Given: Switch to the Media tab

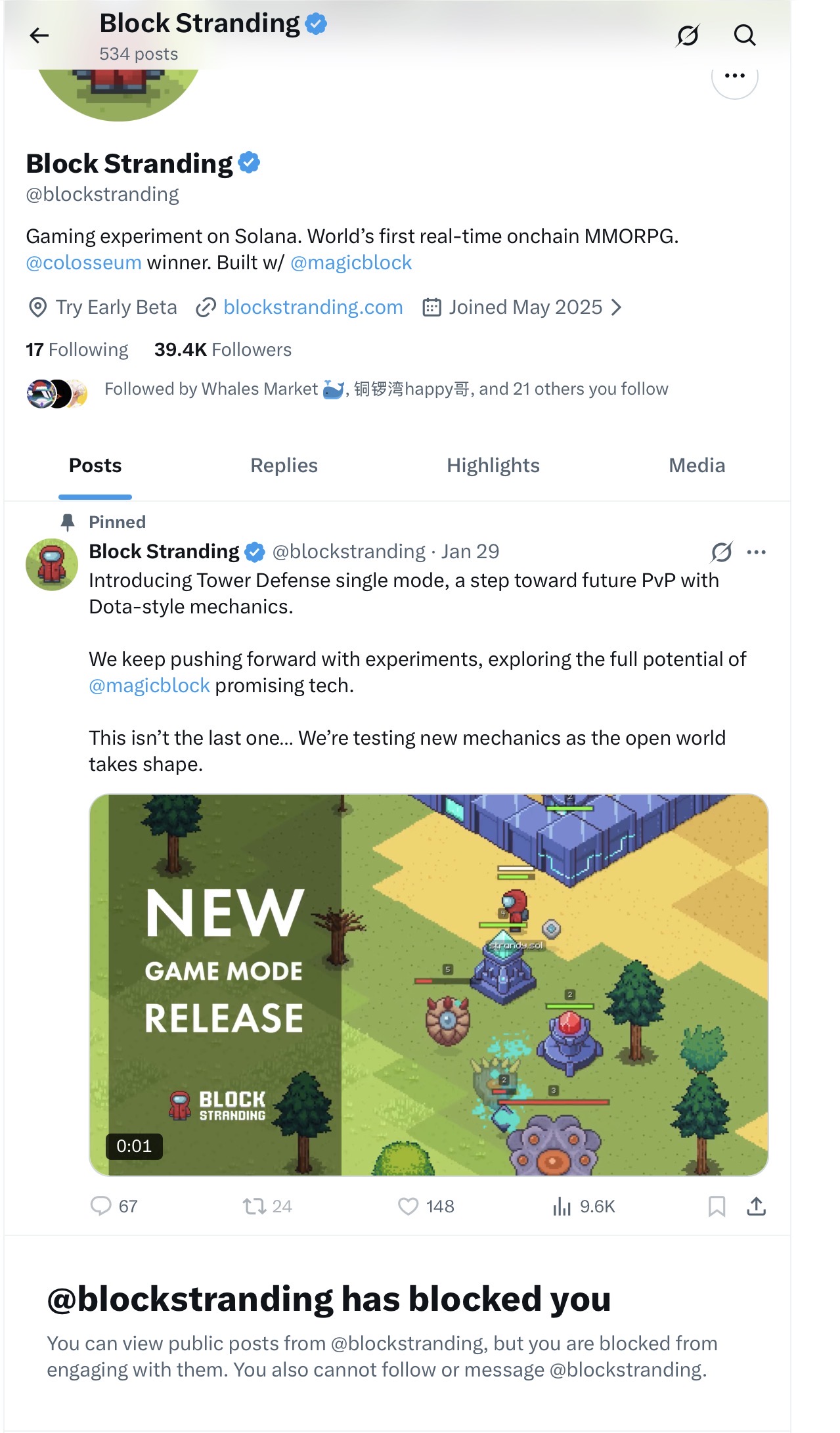Looking at the screenshot, I should click(697, 466).
